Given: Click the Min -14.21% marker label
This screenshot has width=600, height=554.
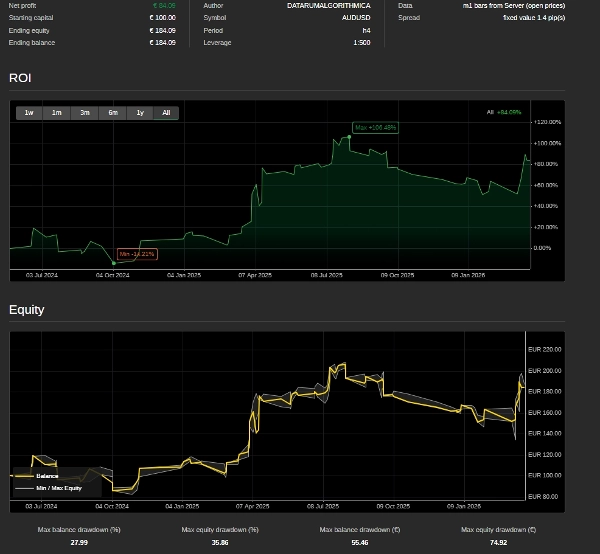Looking at the screenshot, I should pos(137,254).
